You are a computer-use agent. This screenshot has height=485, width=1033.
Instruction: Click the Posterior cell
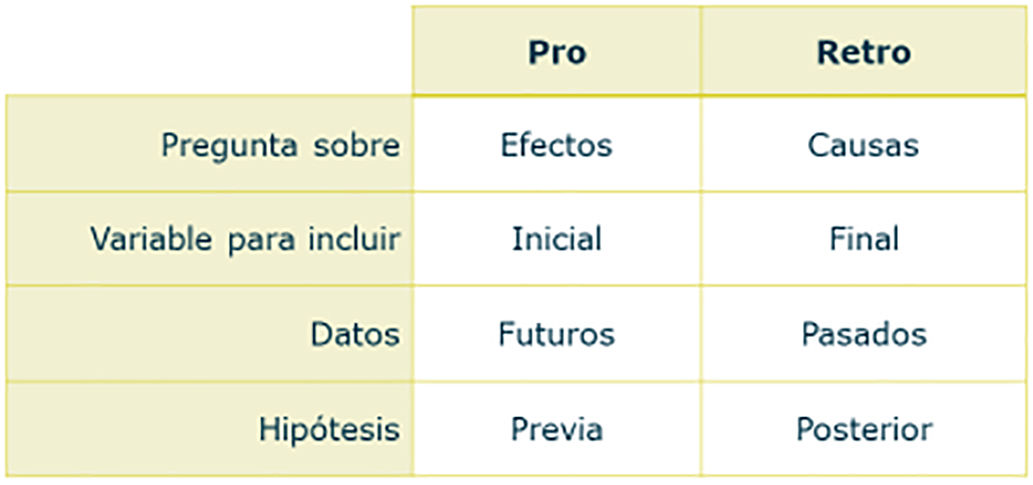coord(863,430)
